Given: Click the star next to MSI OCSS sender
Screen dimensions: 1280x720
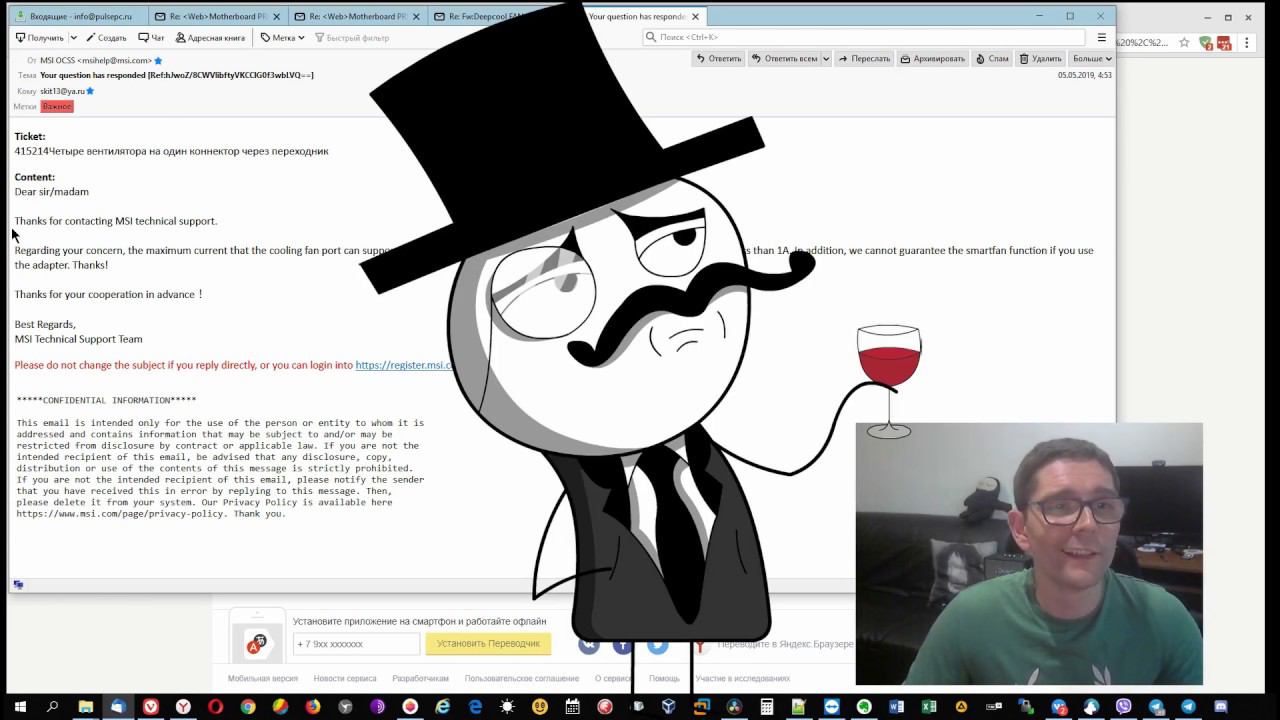Looking at the screenshot, I should coord(158,61).
